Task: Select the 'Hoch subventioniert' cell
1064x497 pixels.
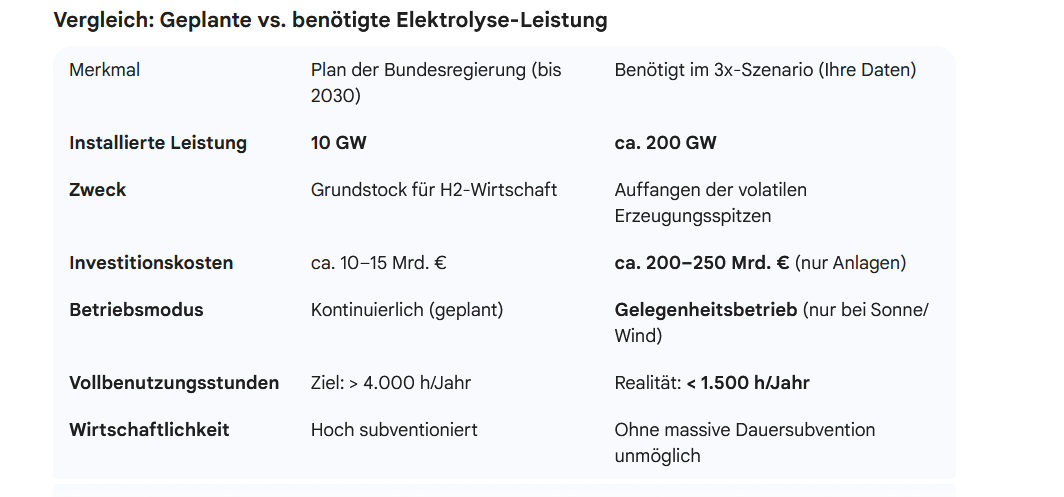Action: tap(394, 430)
